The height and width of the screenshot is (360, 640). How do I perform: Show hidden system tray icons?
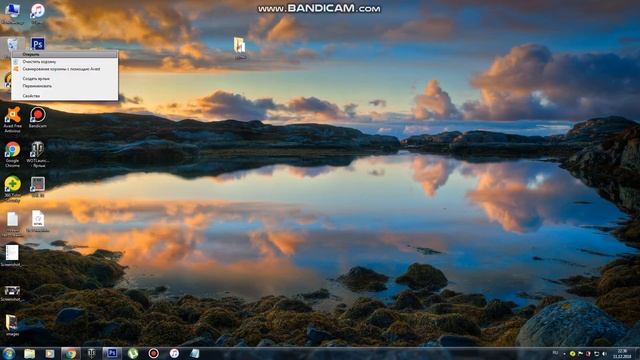(564, 354)
